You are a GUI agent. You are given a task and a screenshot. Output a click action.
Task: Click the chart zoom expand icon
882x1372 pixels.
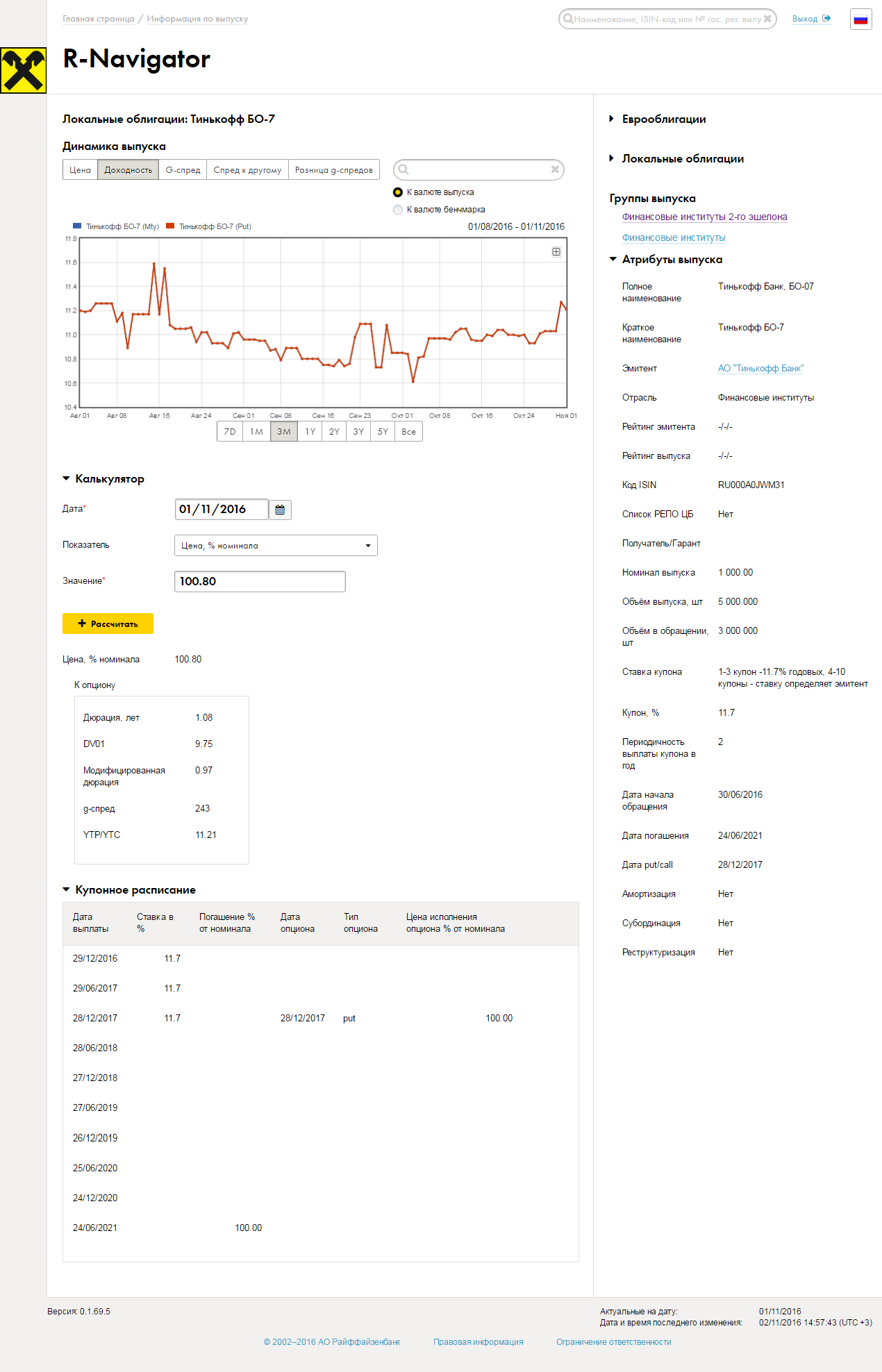point(556,252)
